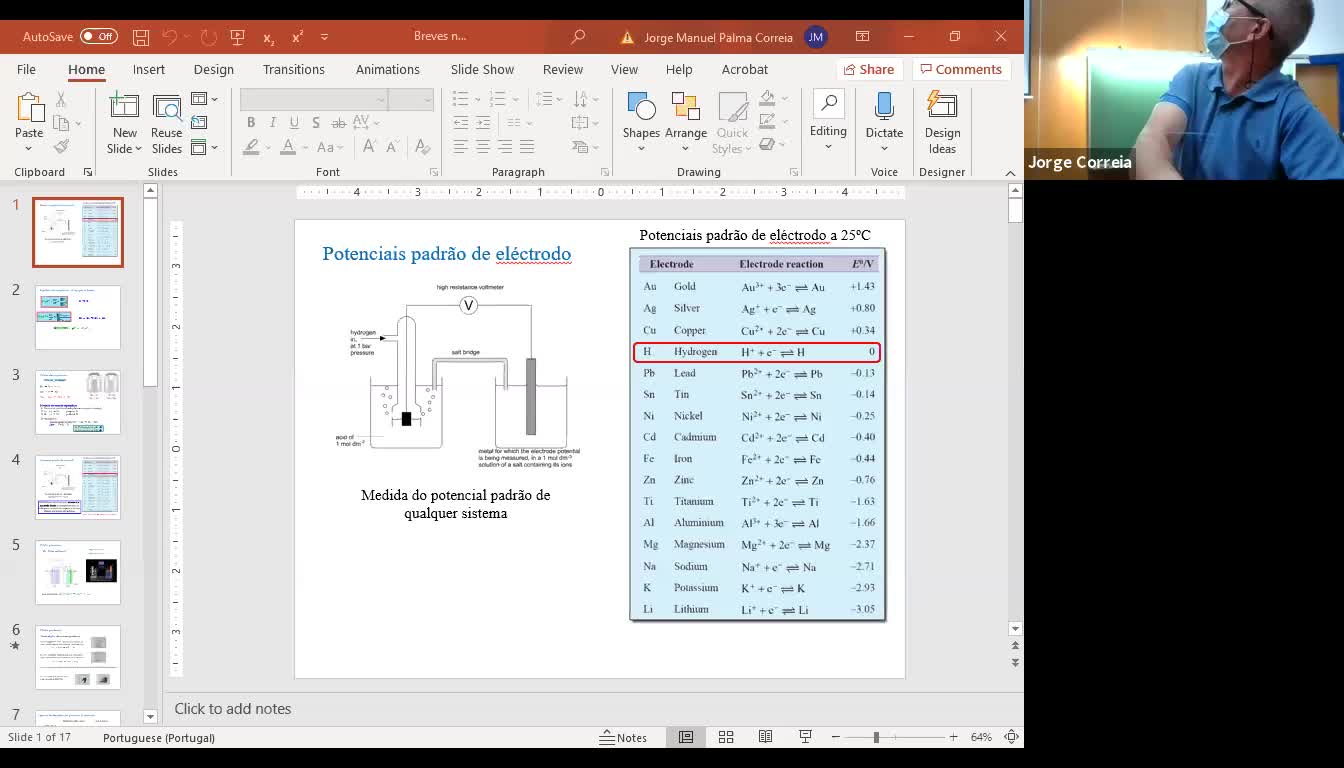The image size is (1344, 768).
Task: Click the New Slide icon
Action: pos(125,108)
